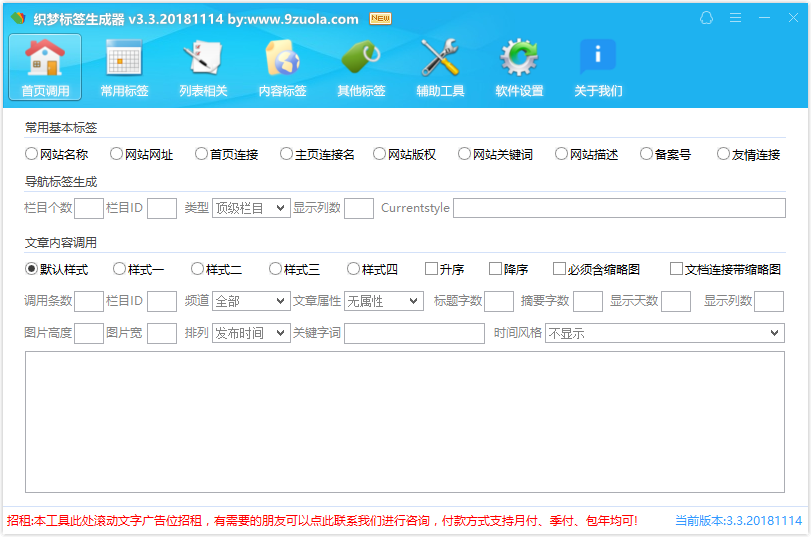Focus the 图片宽 input field
811x537 pixels.
tap(162, 333)
